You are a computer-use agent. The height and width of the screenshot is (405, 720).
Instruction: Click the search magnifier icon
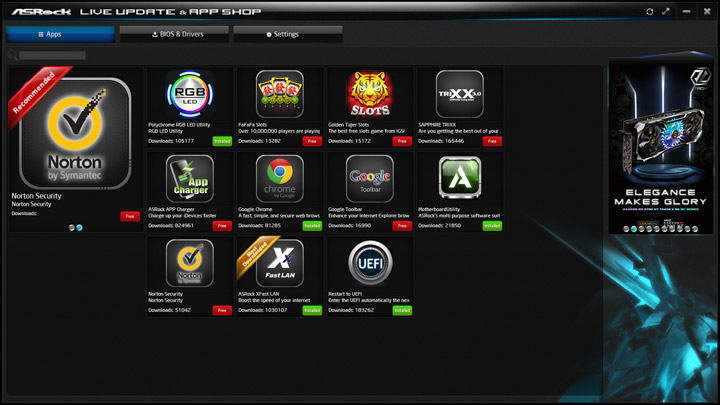pyautogui.click(x=12, y=56)
